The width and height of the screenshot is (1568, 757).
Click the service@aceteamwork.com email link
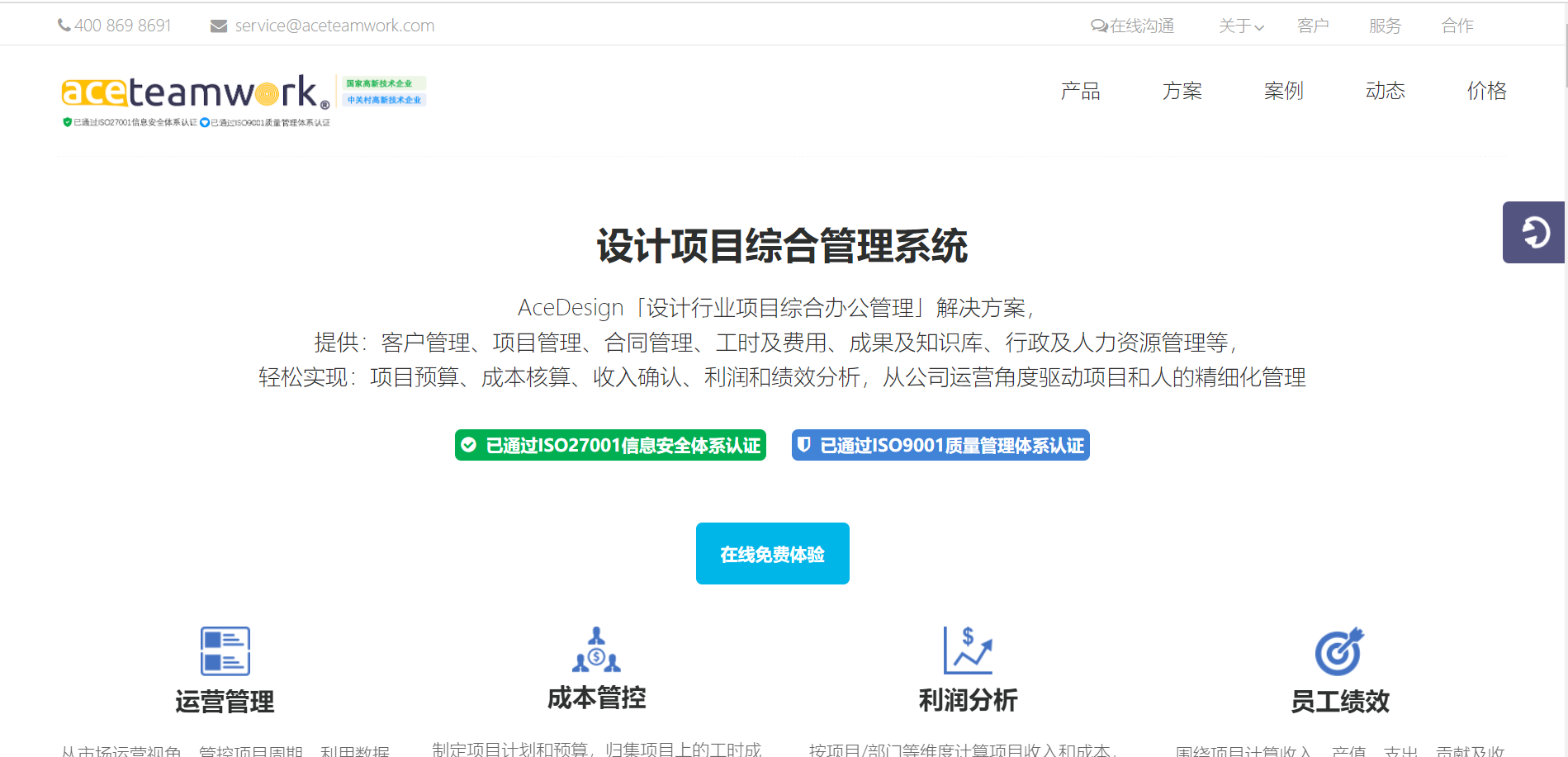tap(334, 26)
